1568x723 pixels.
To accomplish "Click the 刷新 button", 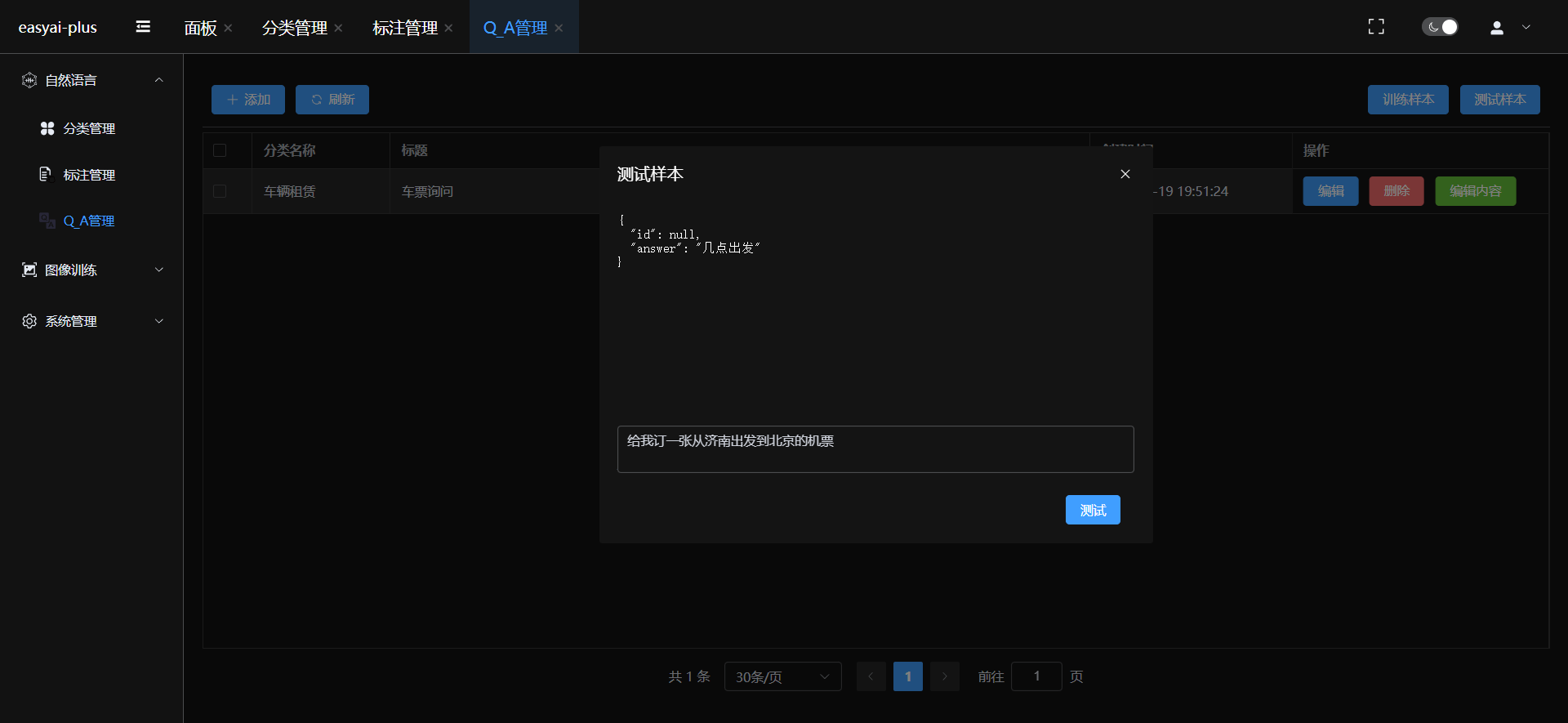I will [x=332, y=100].
